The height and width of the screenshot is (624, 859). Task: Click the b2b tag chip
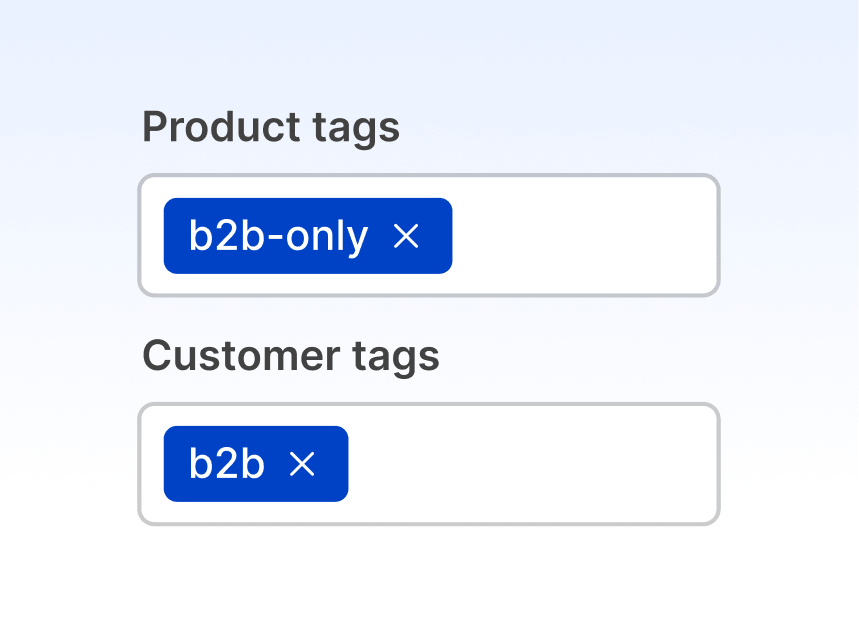[x=255, y=463]
